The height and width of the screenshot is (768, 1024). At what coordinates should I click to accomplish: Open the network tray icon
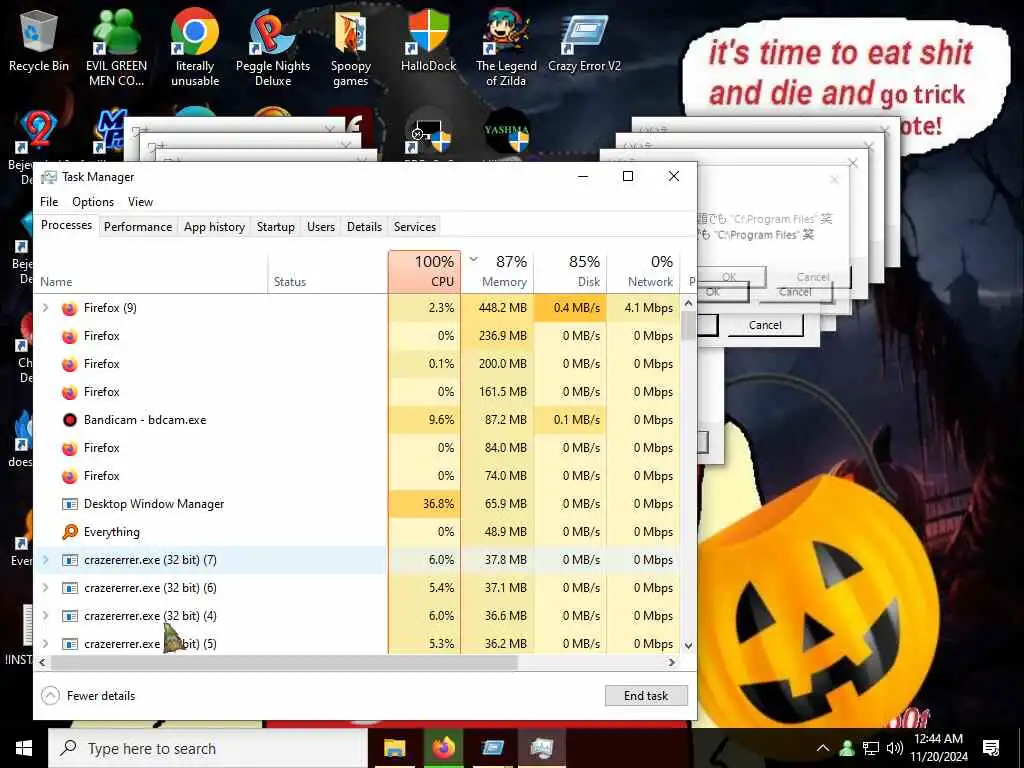(x=871, y=748)
